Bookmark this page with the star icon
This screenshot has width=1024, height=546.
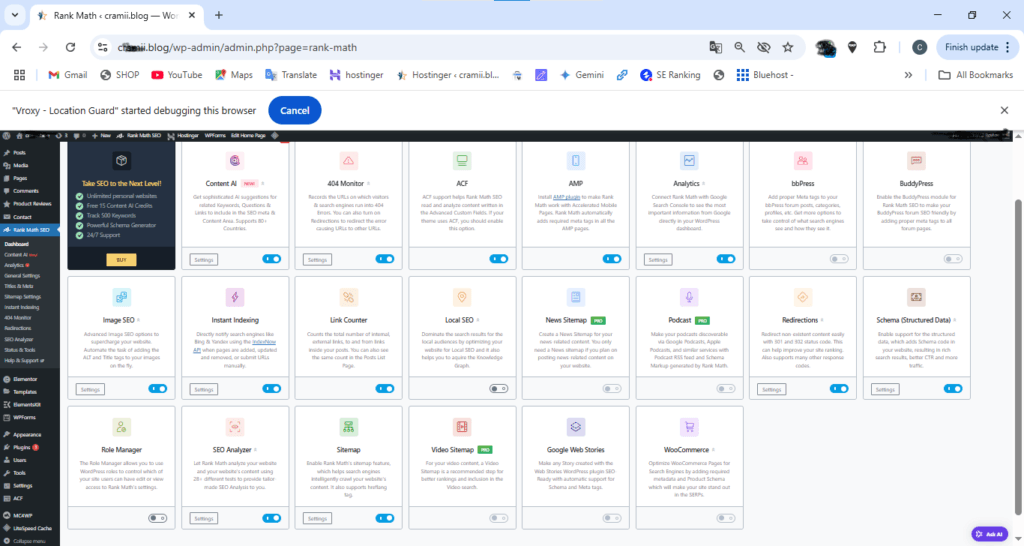click(x=788, y=47)
